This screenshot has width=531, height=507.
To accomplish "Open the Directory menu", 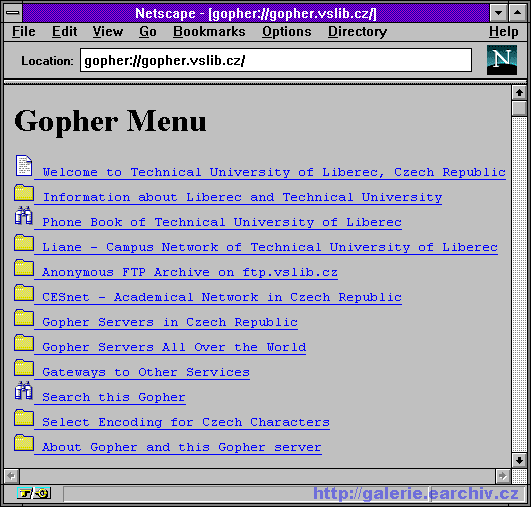I will coord(357,31).
